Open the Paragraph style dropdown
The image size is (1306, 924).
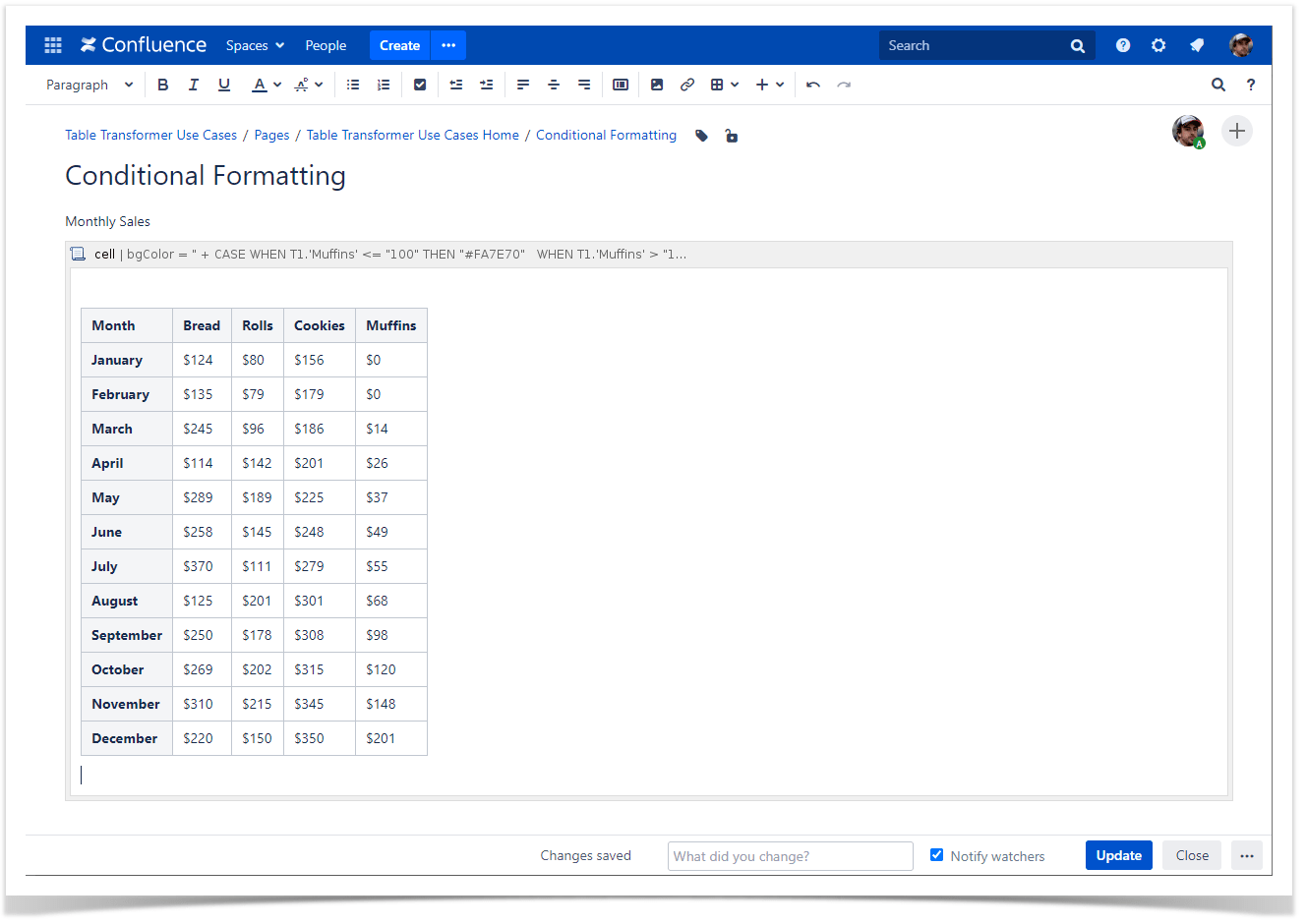coord(89,85)
